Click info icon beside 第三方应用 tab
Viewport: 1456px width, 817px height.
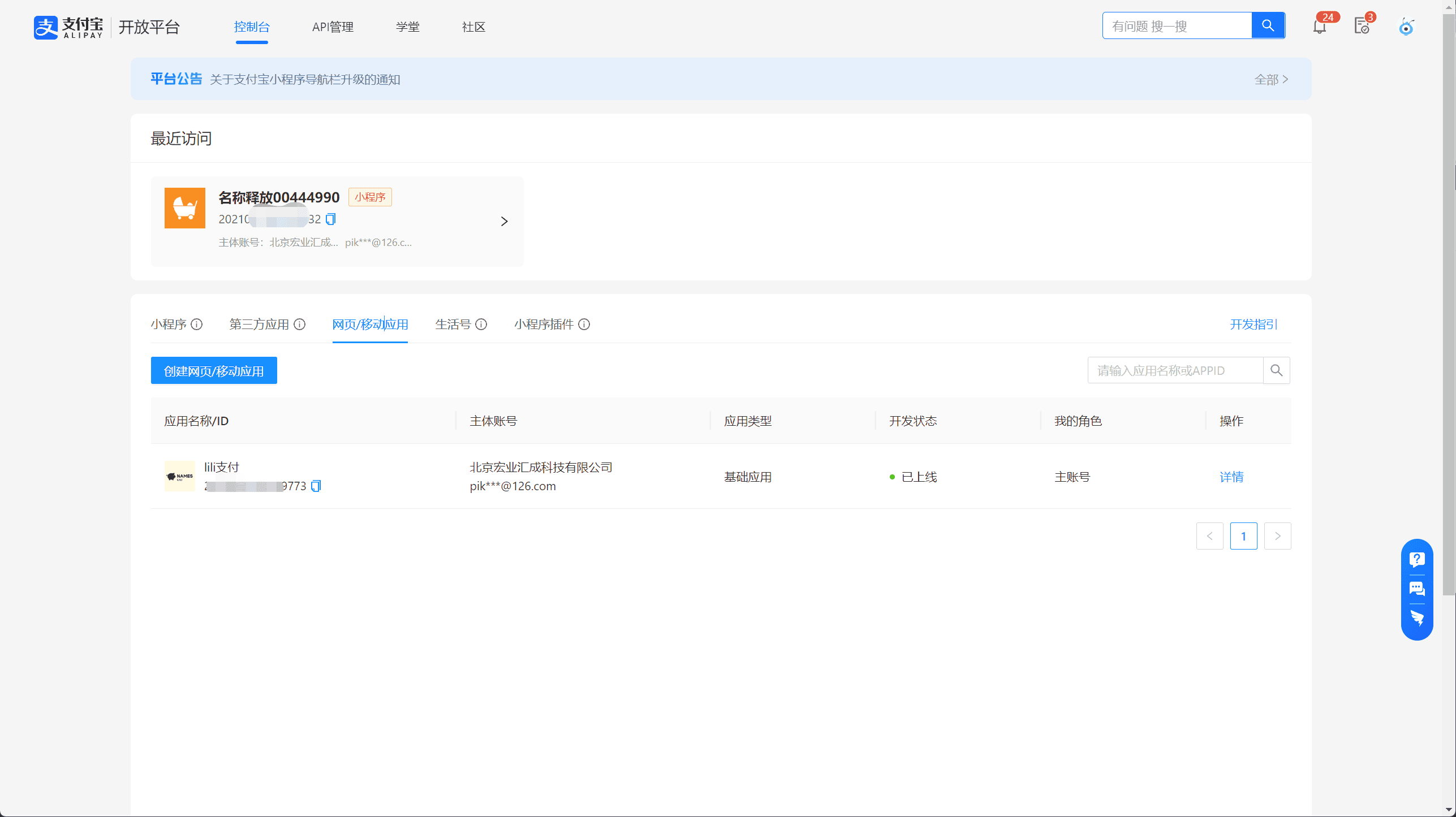pyautogui.click(x=300, y=324)
